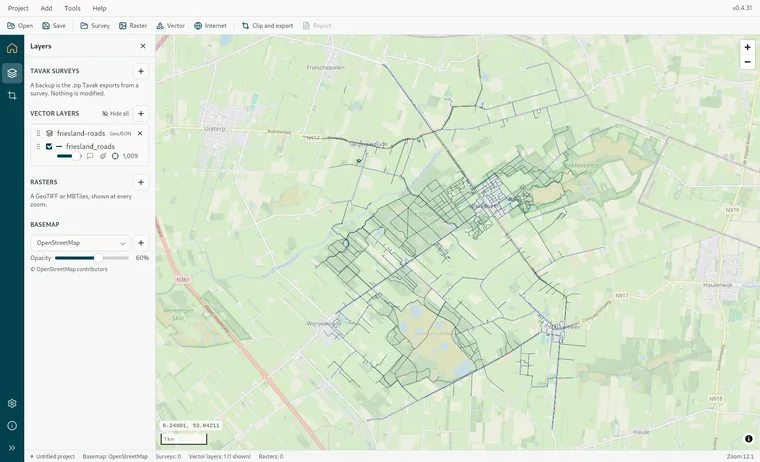
Task: Open the Help menu
Action: (x=99, y=8)
